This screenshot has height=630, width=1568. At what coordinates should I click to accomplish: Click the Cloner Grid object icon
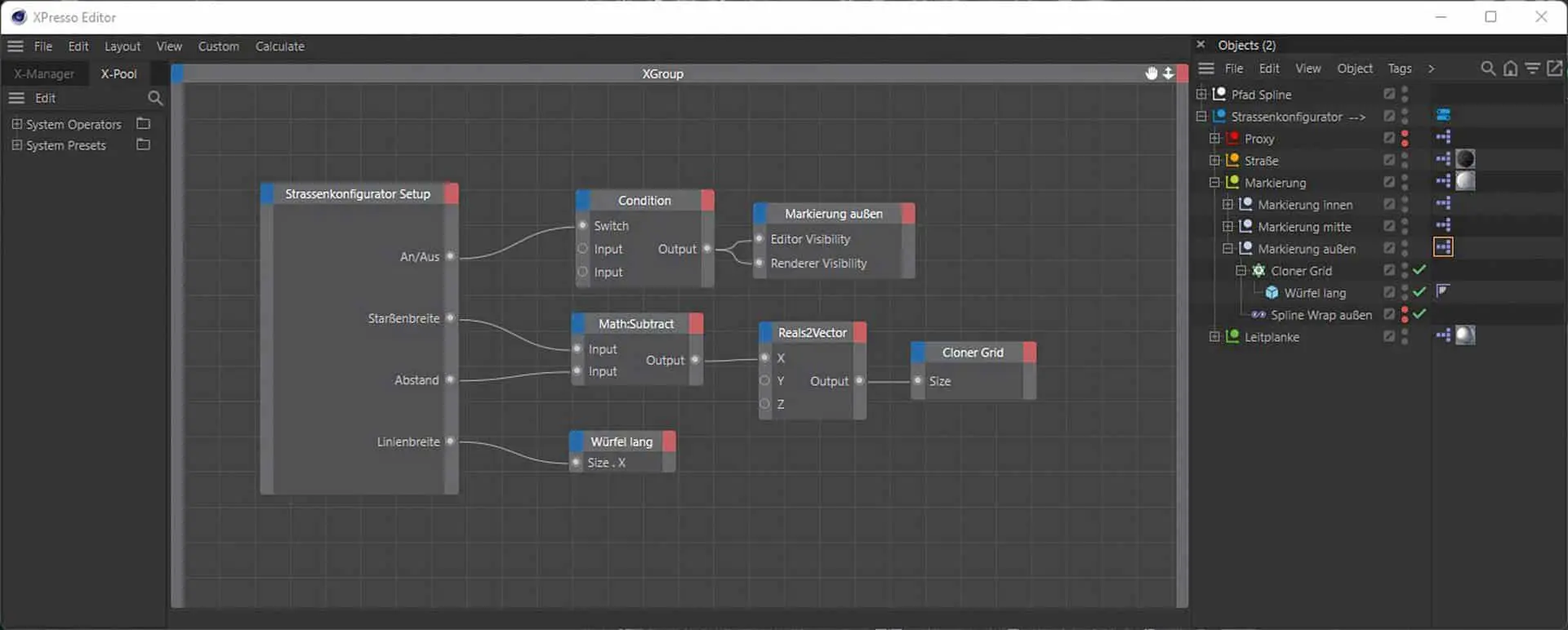point(1258,271)
